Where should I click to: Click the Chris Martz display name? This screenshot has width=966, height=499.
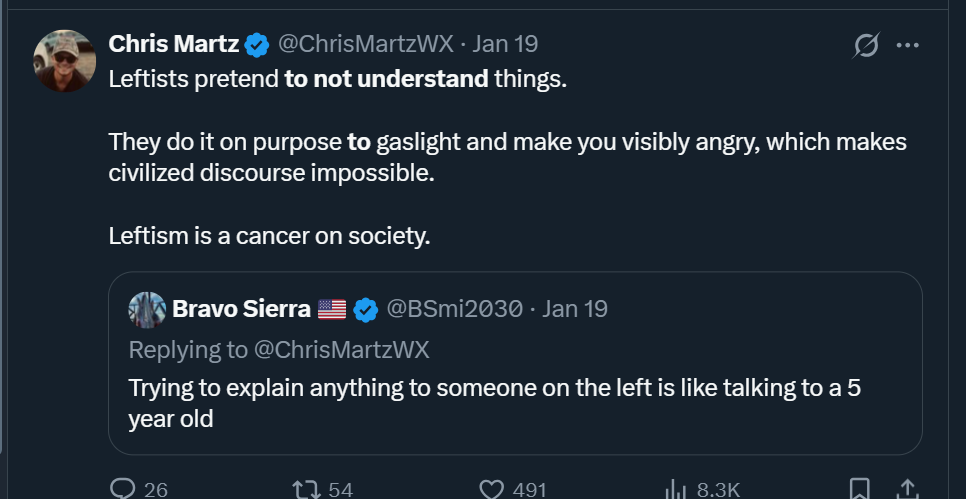click(173, 44)
